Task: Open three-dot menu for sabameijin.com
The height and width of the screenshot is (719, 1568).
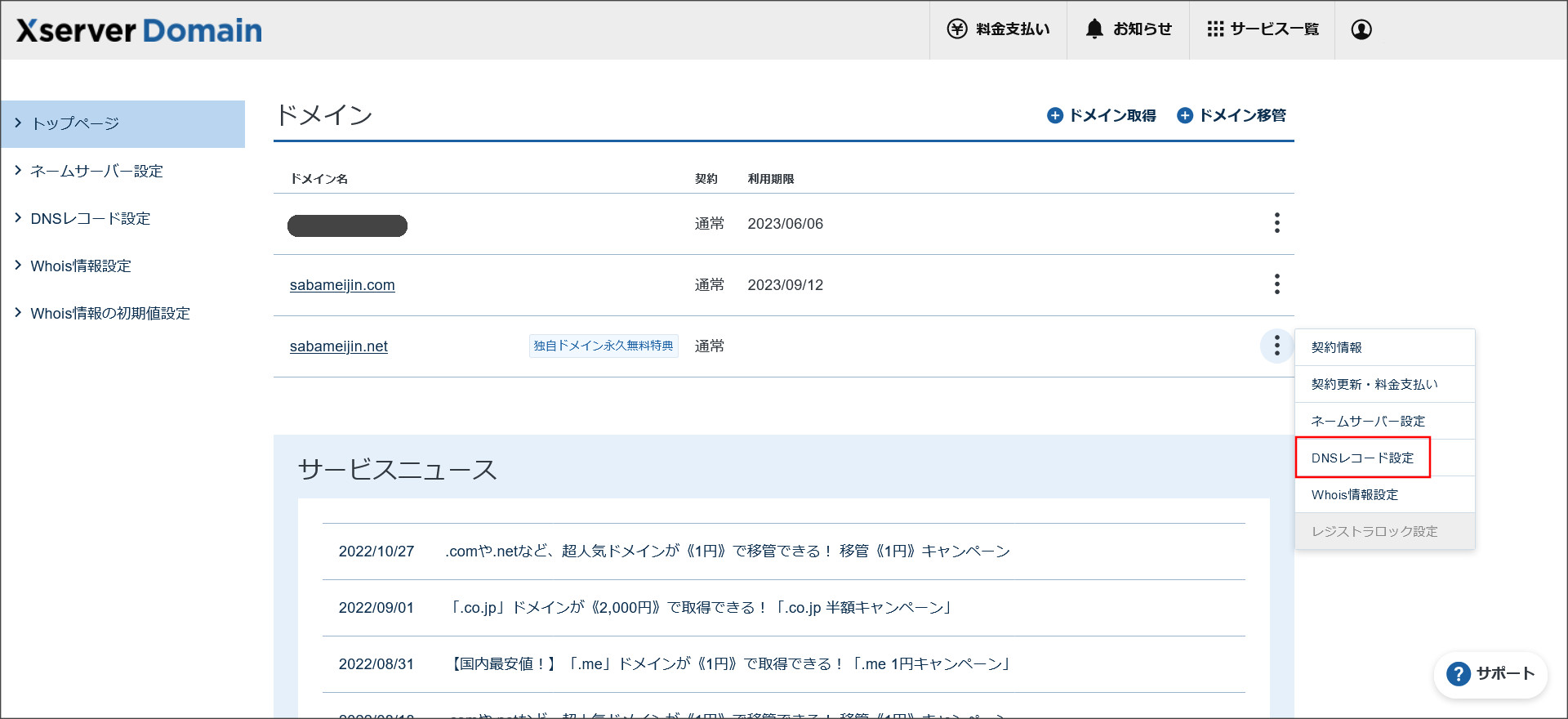Action: tap(1276, 284)
